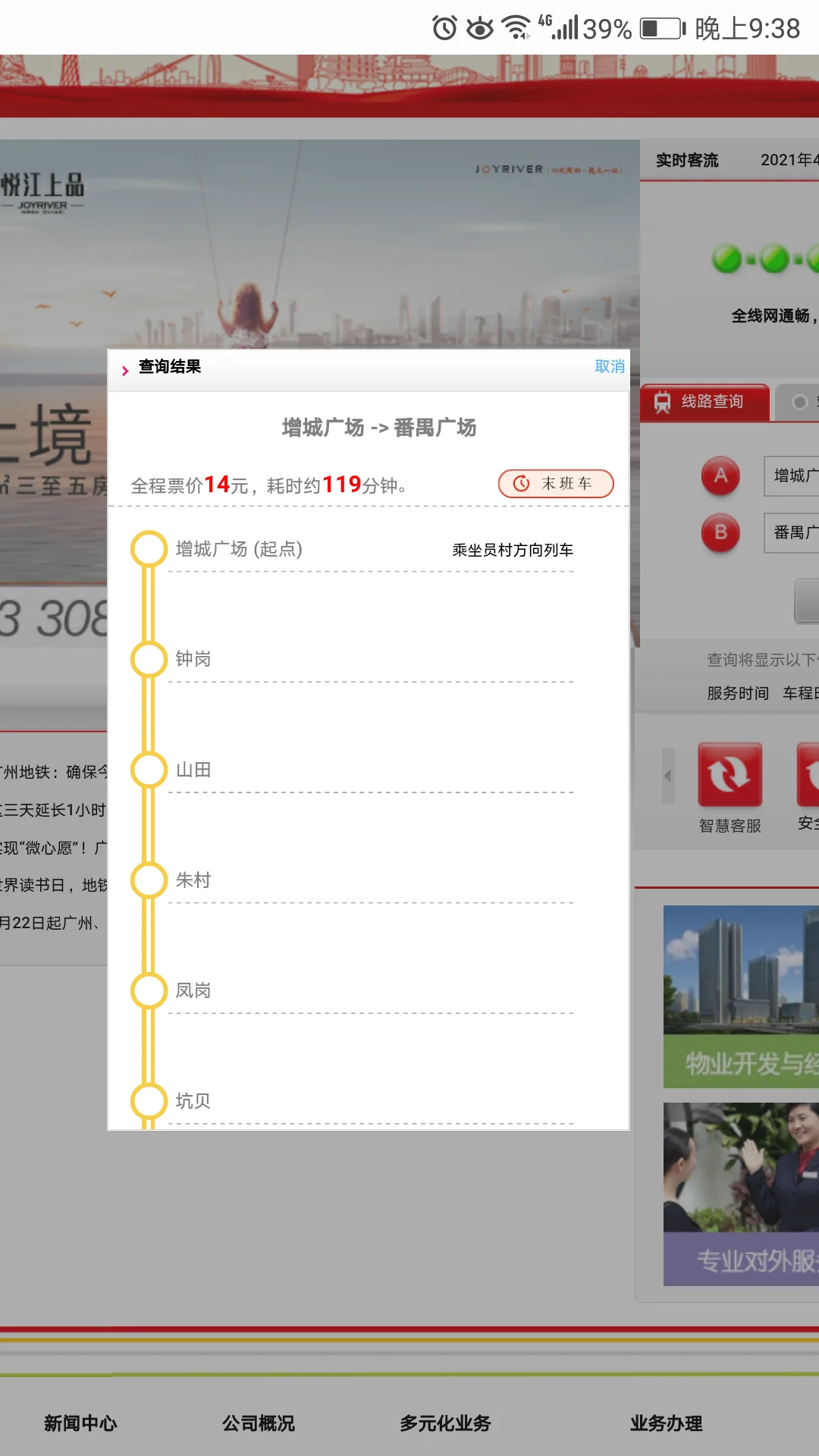Viewport: 819px width, 1456px height.
Task: Select the 钟岗 station circle
Action: coord(149,659)
